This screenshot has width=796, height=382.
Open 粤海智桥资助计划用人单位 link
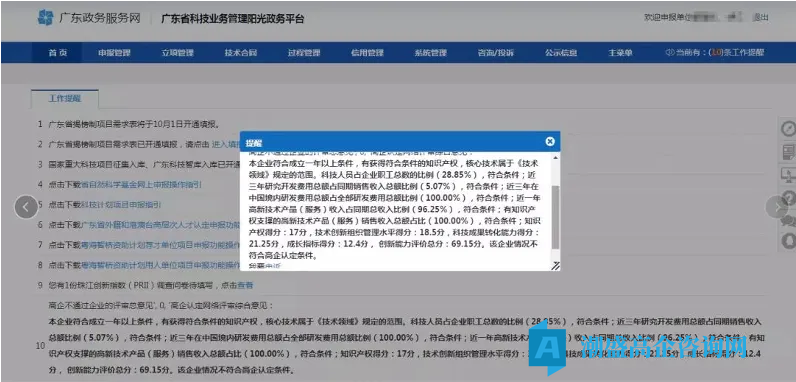point(160,265)
